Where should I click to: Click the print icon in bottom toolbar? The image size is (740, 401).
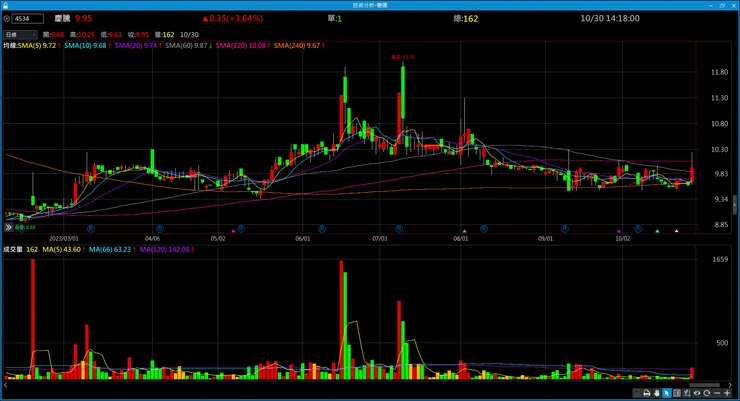pyautogui.click(x=647, y=393)
